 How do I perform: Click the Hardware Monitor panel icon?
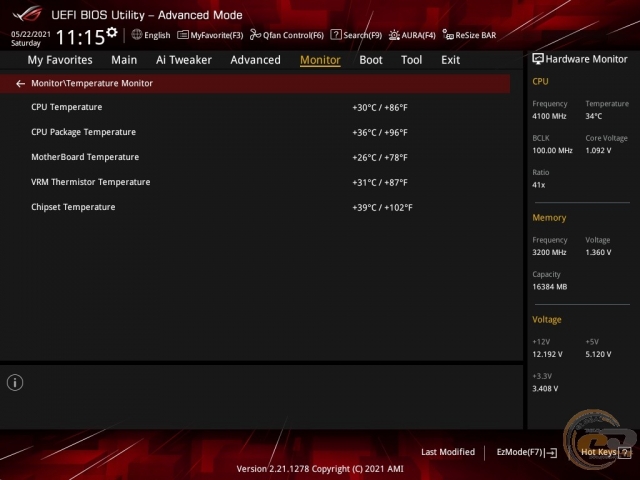[538, 59]
